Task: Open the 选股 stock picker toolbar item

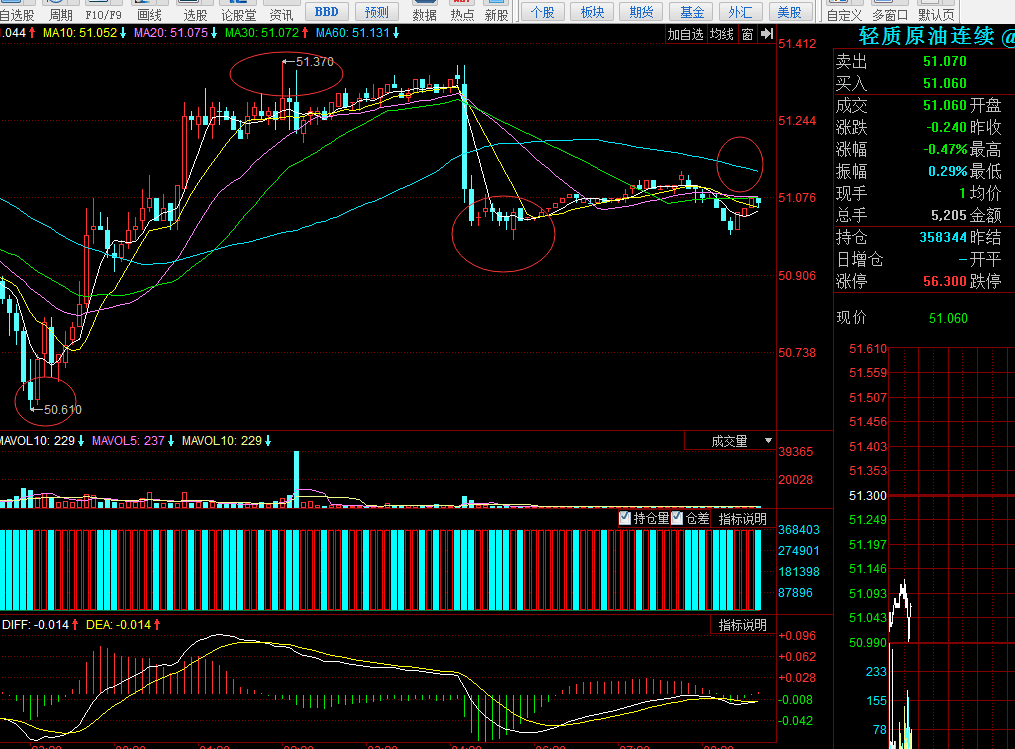Action: pyautogui.click(x=195, y=10)
